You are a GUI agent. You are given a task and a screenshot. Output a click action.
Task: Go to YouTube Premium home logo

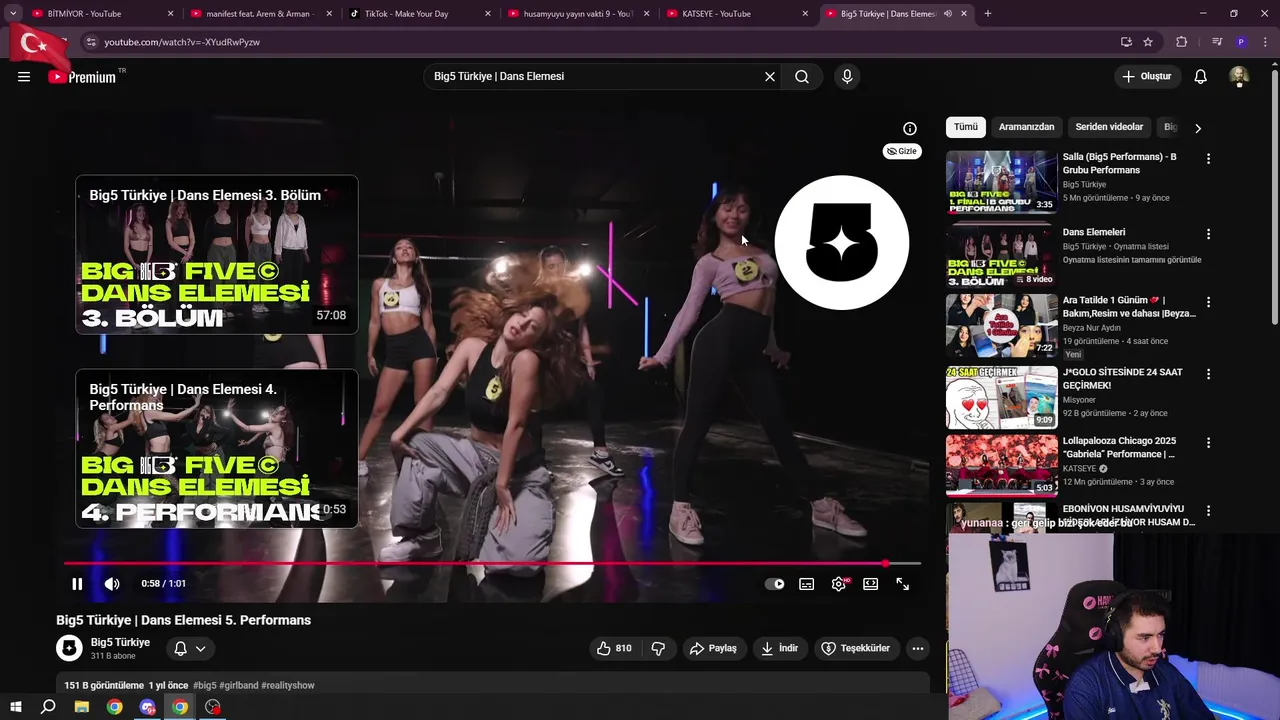coord(82,77)
